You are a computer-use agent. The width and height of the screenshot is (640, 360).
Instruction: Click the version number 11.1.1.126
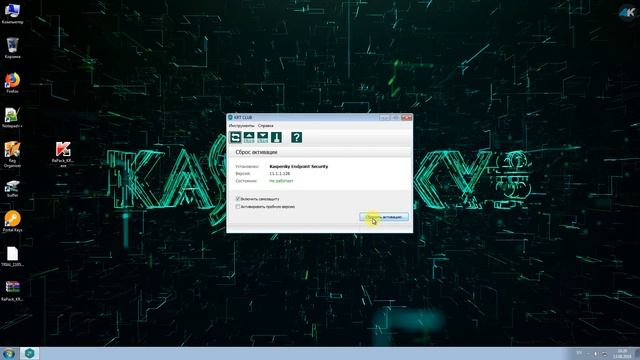(x=280, y=173)
